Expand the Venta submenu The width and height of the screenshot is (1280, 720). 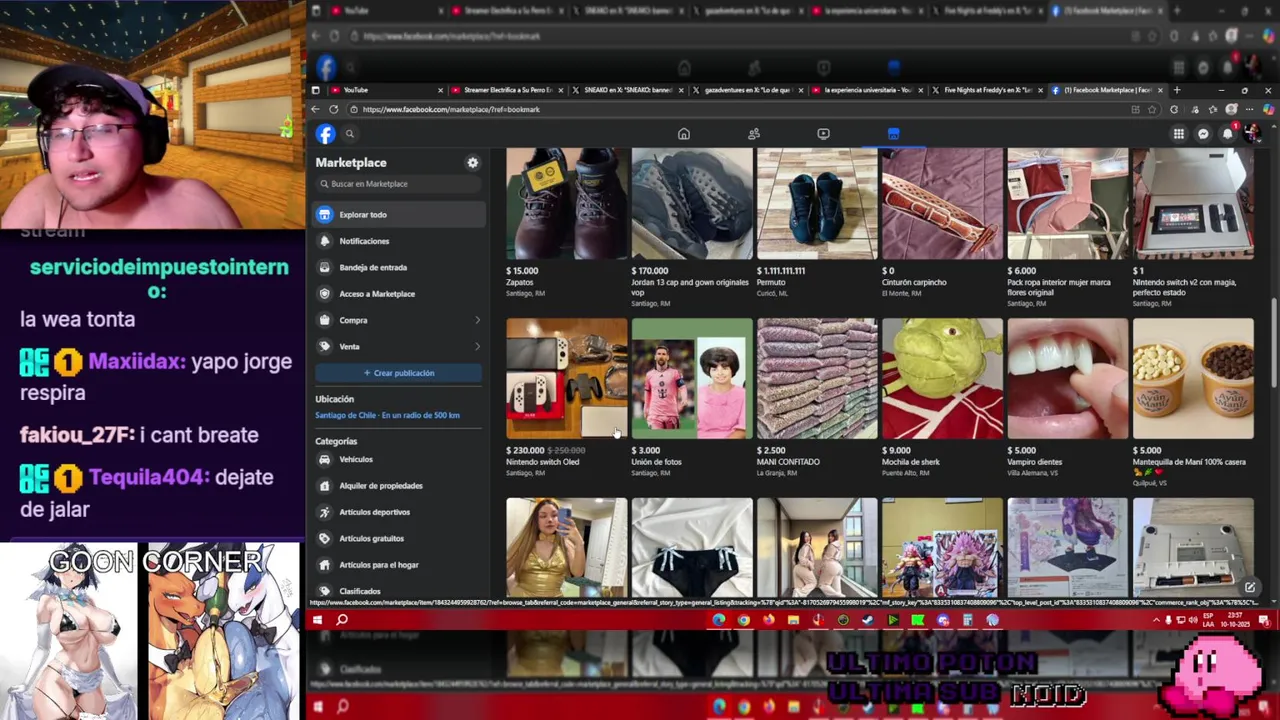click(x=477, y=347)
